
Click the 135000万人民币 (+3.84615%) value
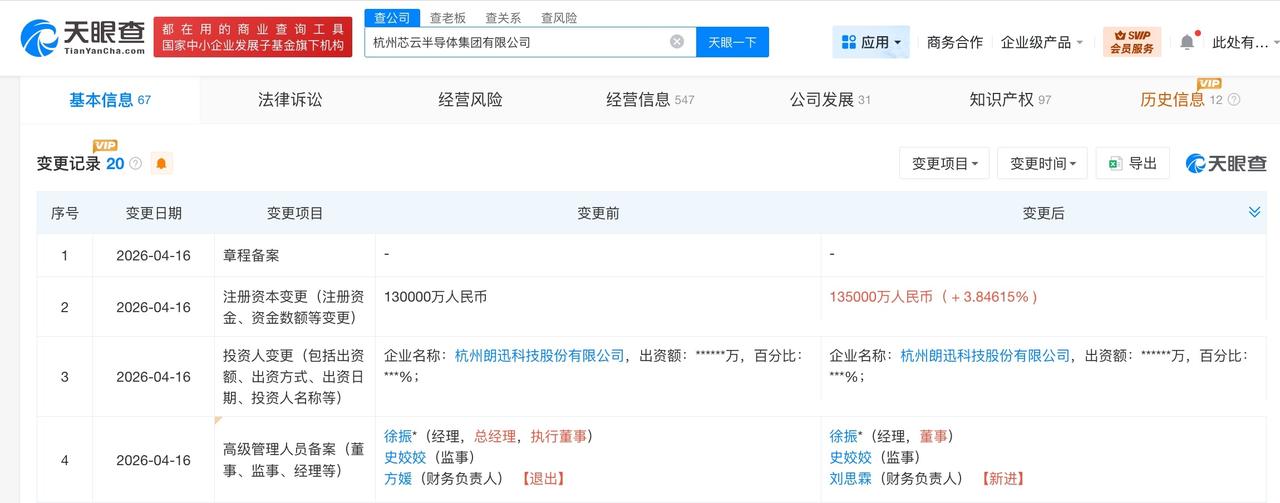934,297
